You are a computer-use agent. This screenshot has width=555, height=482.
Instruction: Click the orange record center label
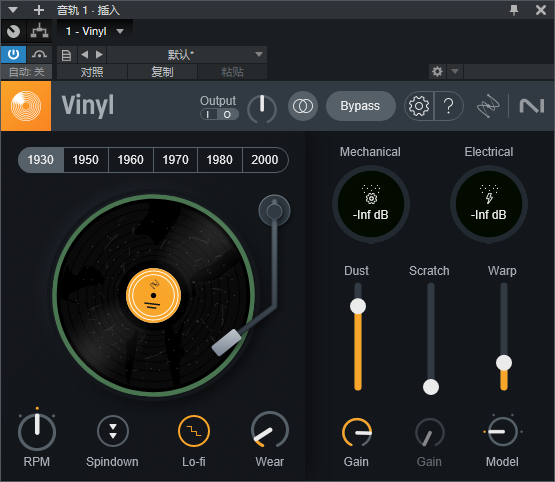(153, 295)
